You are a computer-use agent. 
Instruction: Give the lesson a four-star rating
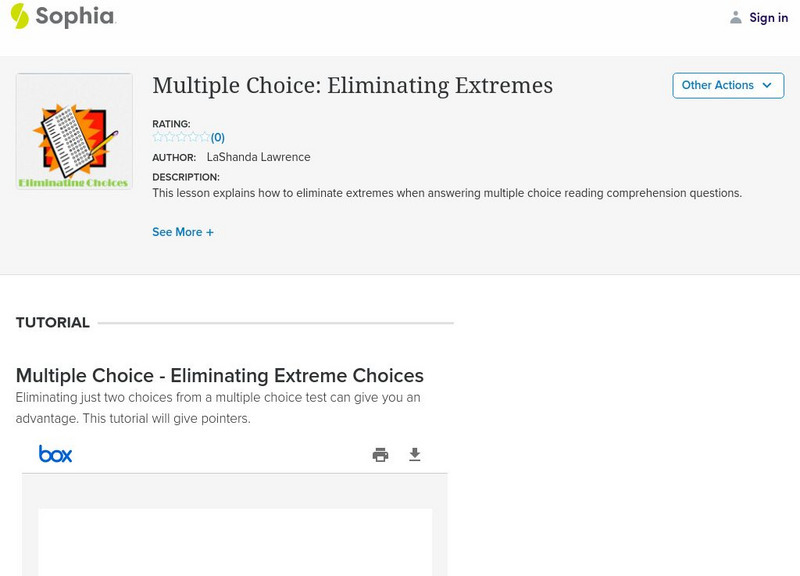(x=193, y=138)
